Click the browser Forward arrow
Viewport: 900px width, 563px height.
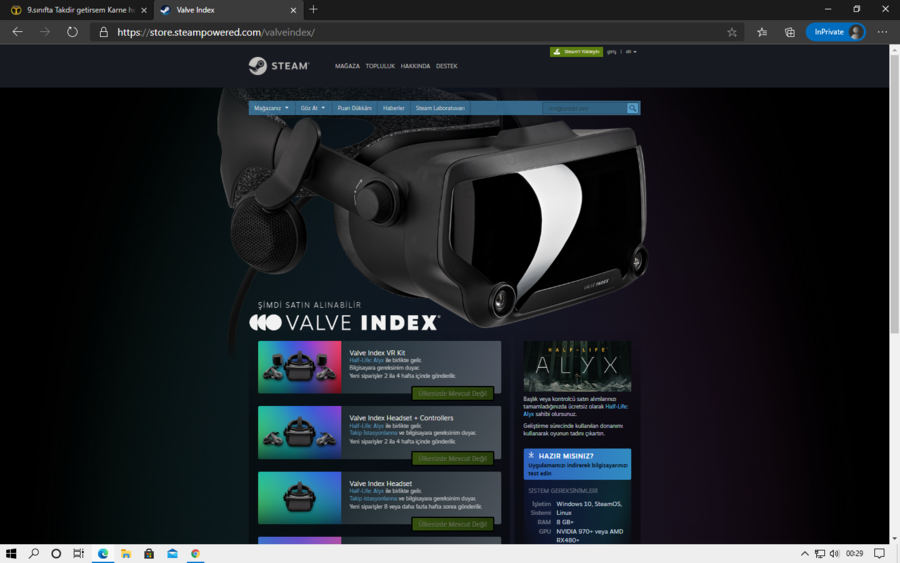[45, 32]
